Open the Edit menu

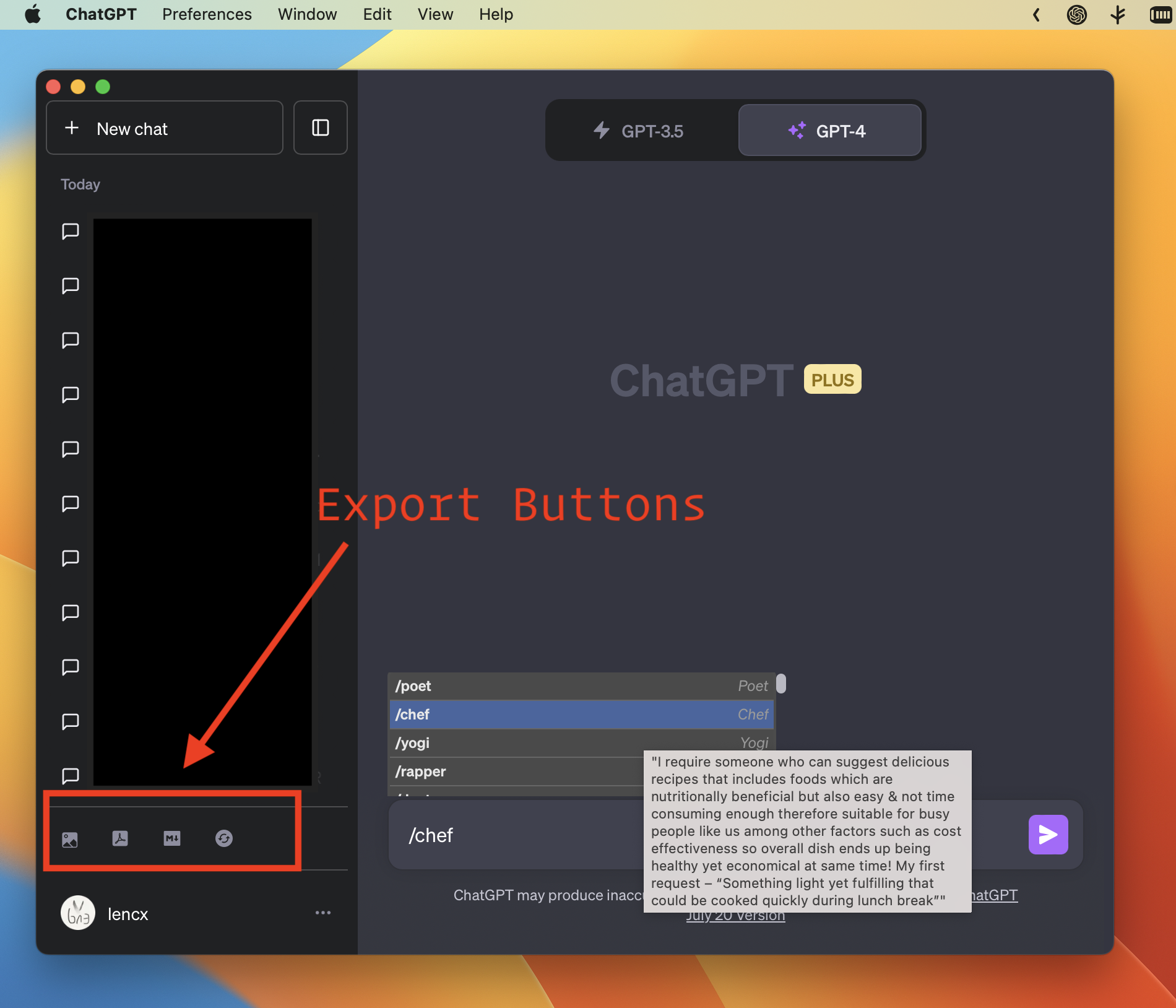click(377, 14)
